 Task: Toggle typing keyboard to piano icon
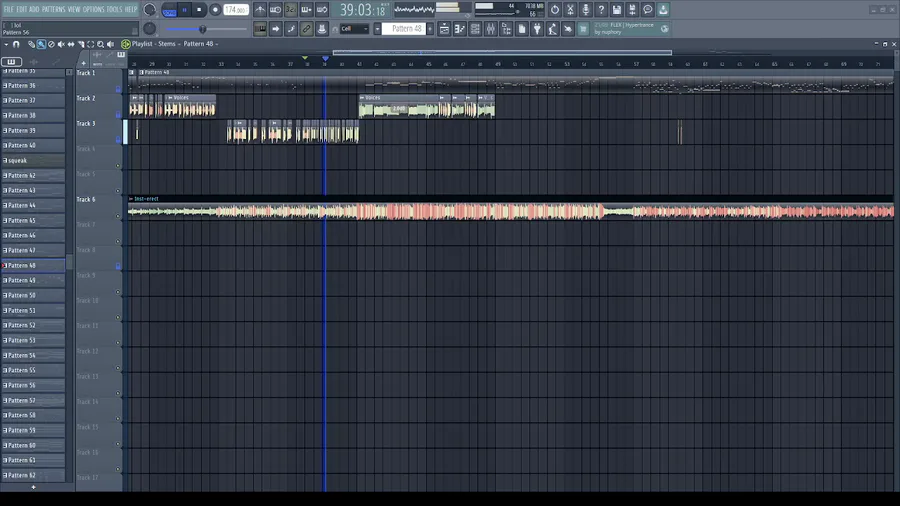(x=260, y=29)
